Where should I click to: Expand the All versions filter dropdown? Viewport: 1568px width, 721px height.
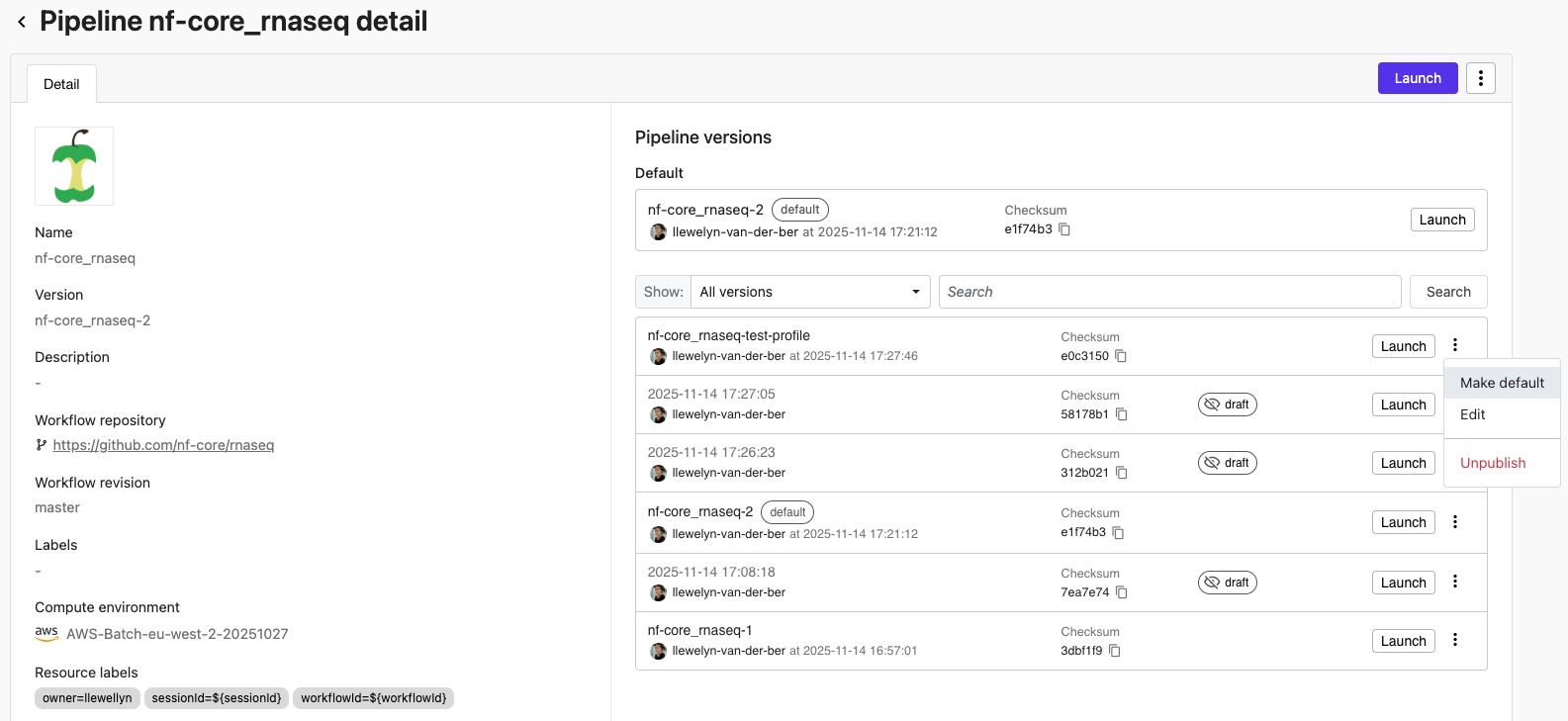point(809,292)
